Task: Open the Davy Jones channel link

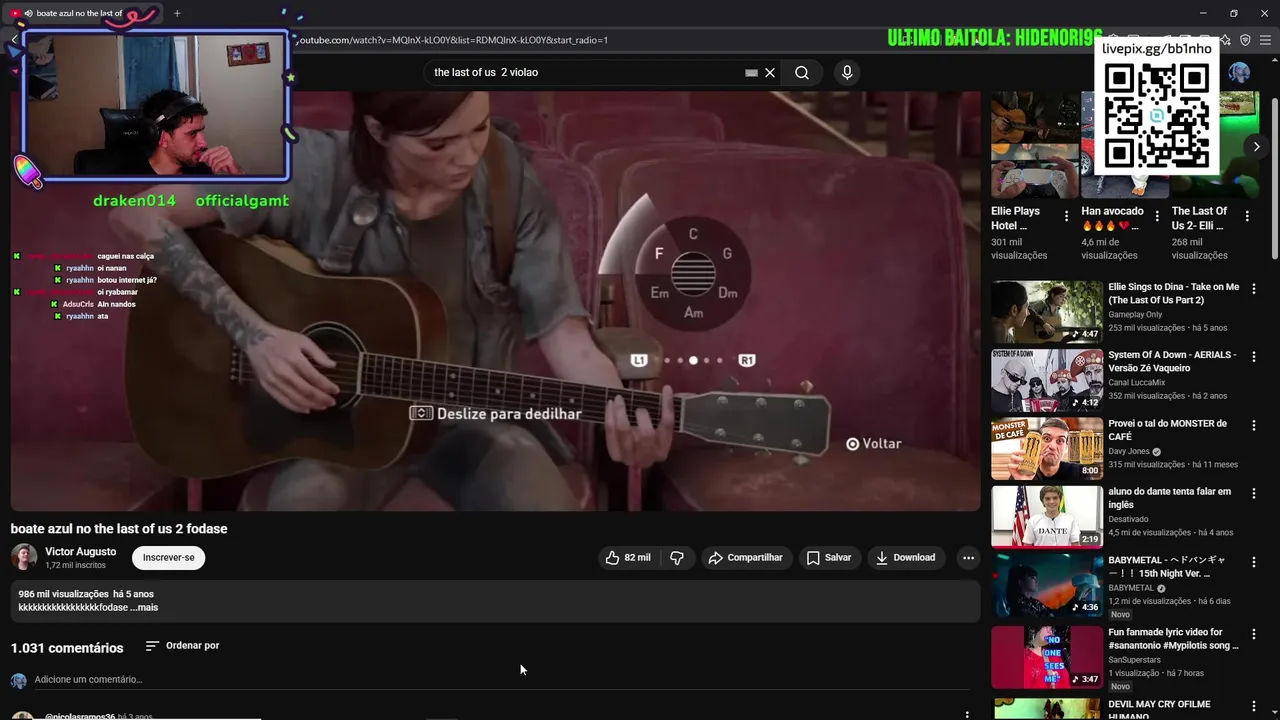Action: point(1129,451)
